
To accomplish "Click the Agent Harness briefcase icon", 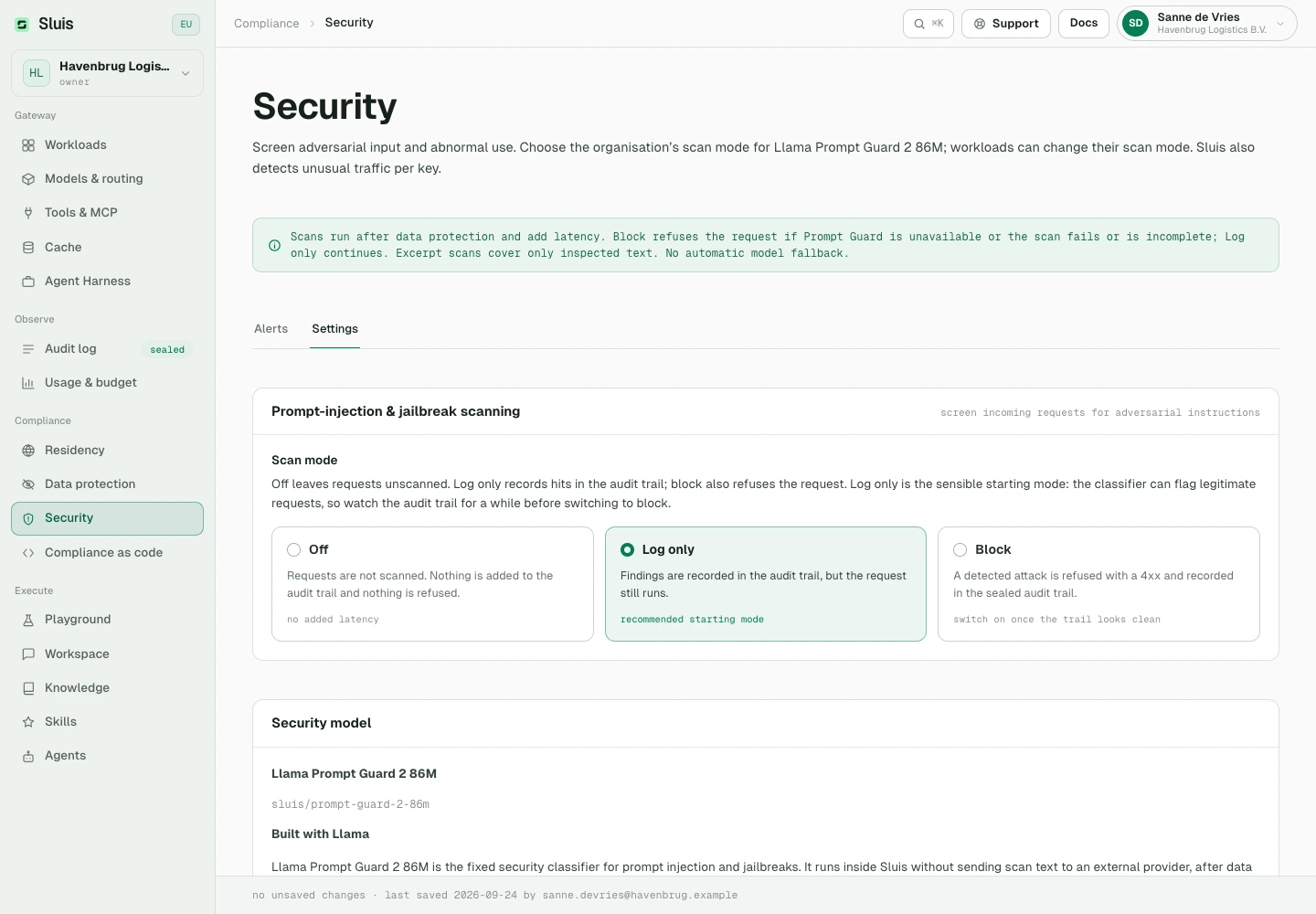I will tap(28, 282).
